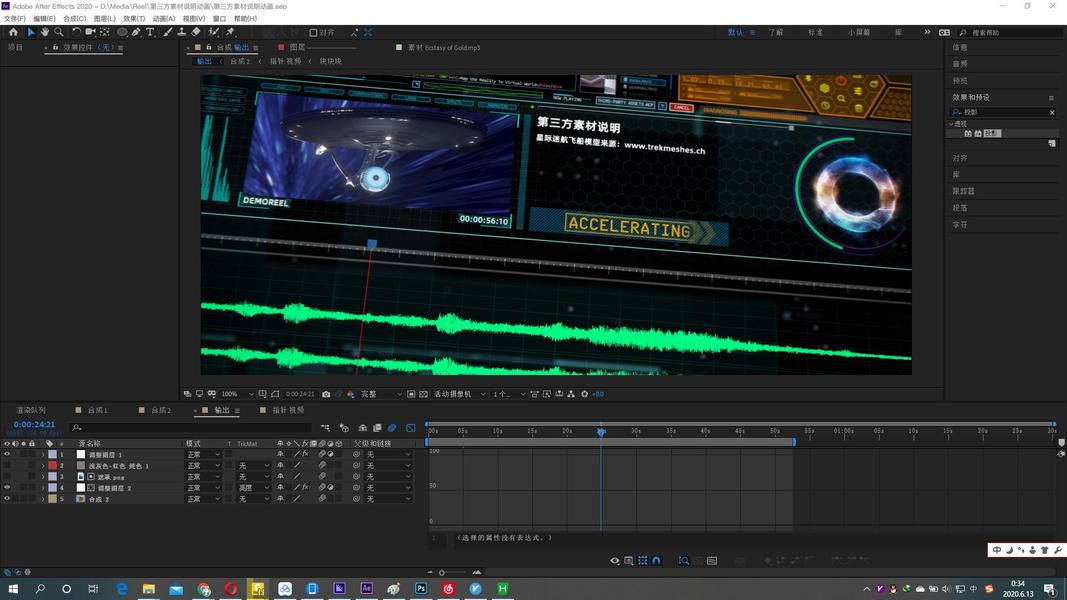This screenshot has height=600, width=1067.
Task: Select the Unified Camera tool
Action: click(x=91, y=32)
